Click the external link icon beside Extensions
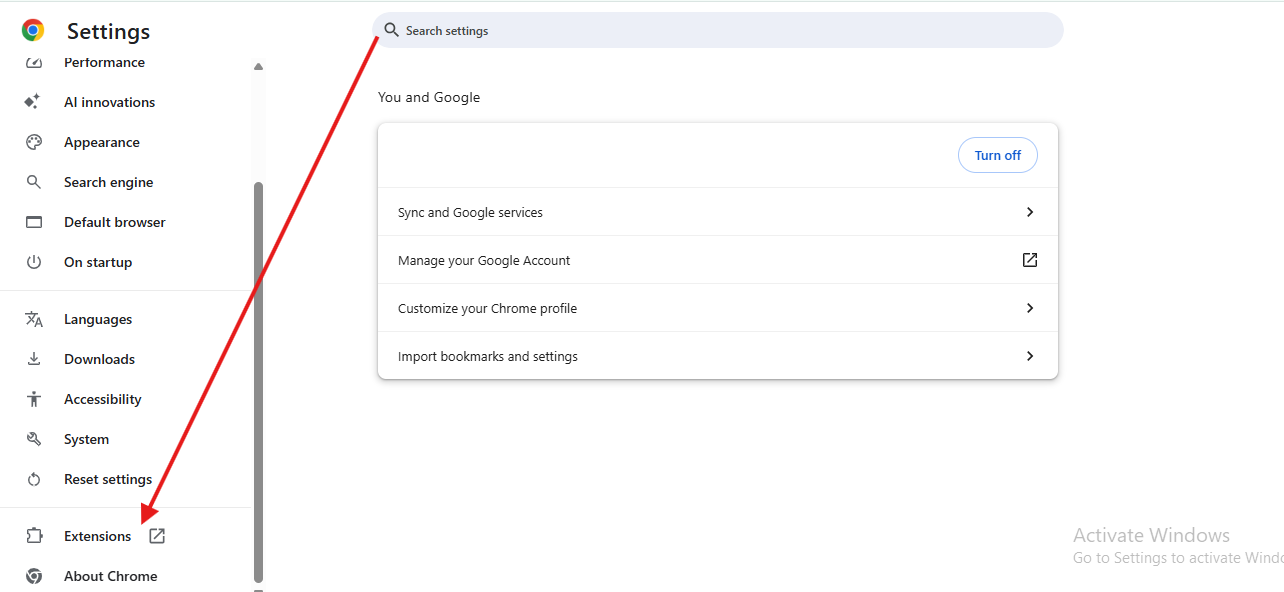The image size is (1284, 592). point(157,536)
